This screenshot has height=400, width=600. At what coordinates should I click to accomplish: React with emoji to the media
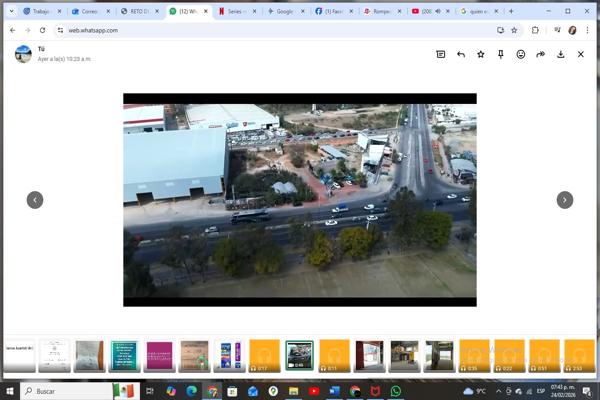pyautogui.click(x=521, y=54)
